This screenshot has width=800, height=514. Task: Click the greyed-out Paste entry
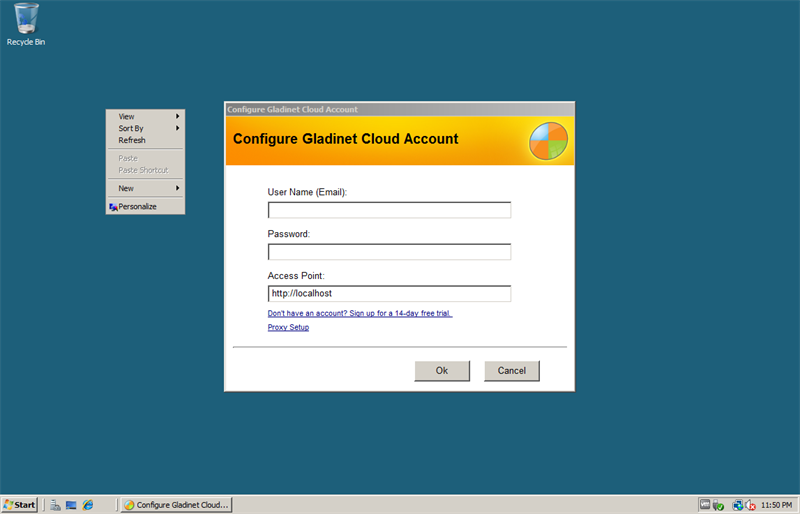coord(145,158)
